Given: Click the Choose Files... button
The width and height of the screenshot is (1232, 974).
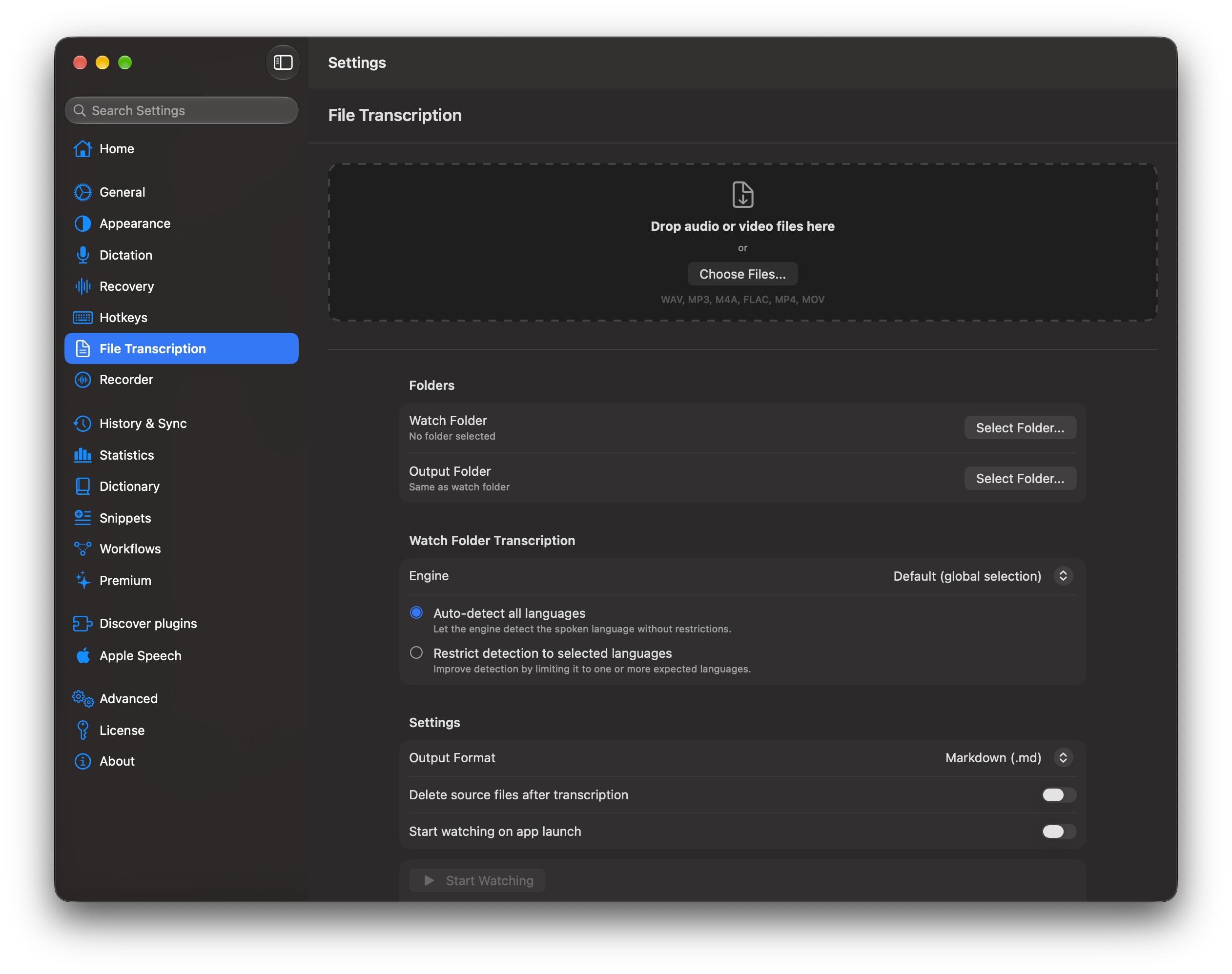Looking at the screenshot, I should click(742, 274).
